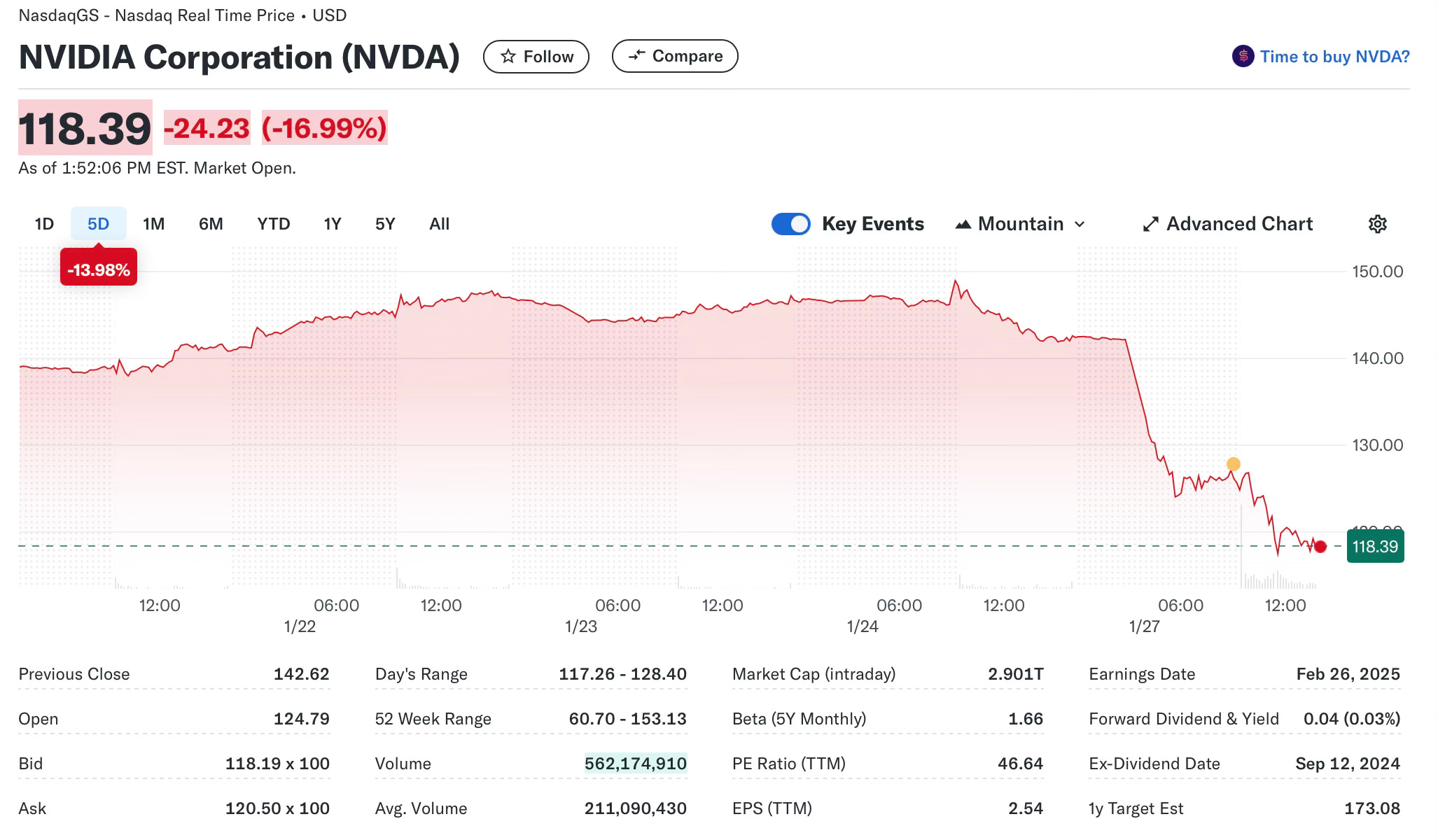The height and width of the screenshot is (840, 1438).
Task: Click the 130.00 y-axis label
Action: coord(1377,445)
